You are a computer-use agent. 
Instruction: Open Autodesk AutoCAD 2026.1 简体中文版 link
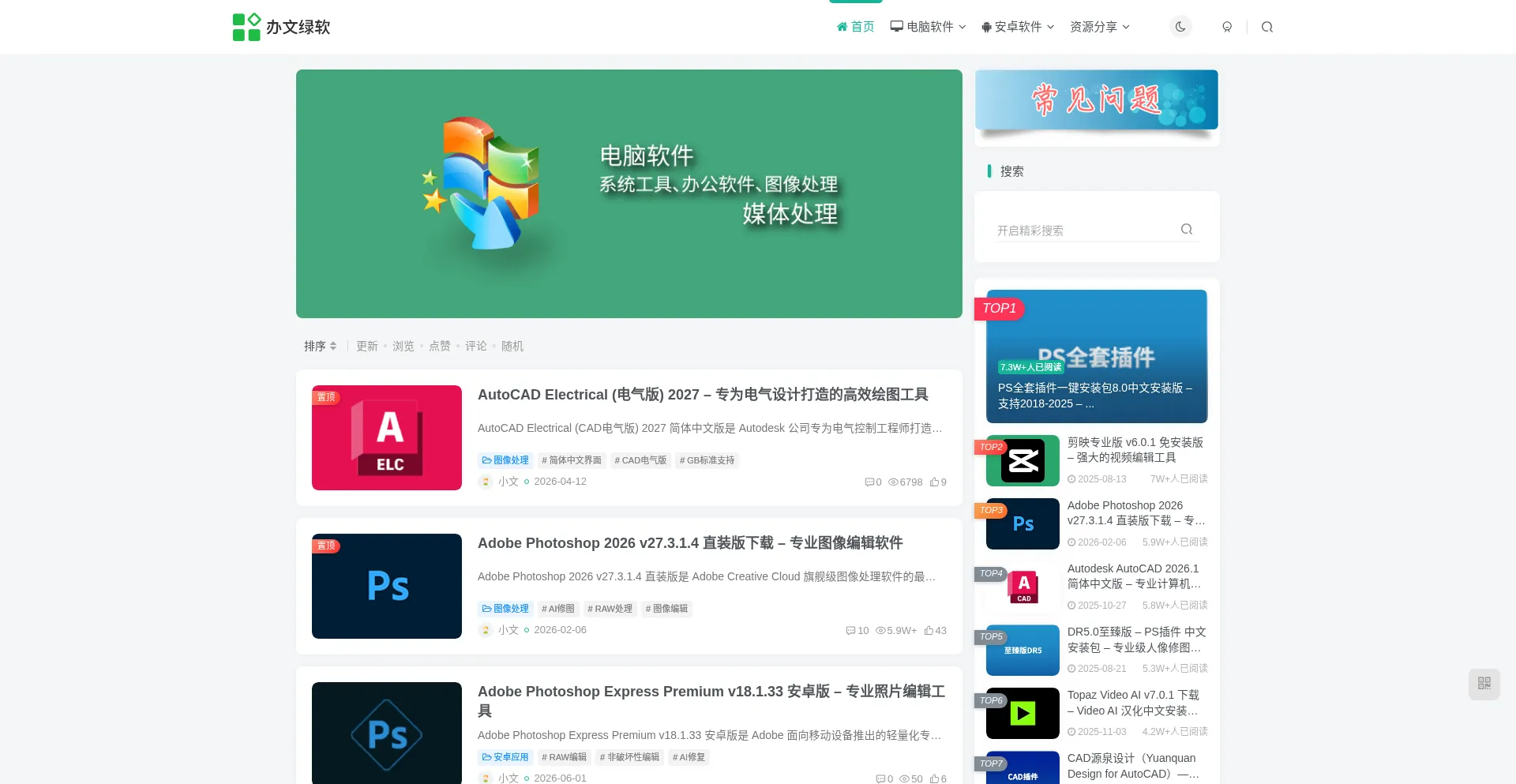click(x=1135, y=576)
